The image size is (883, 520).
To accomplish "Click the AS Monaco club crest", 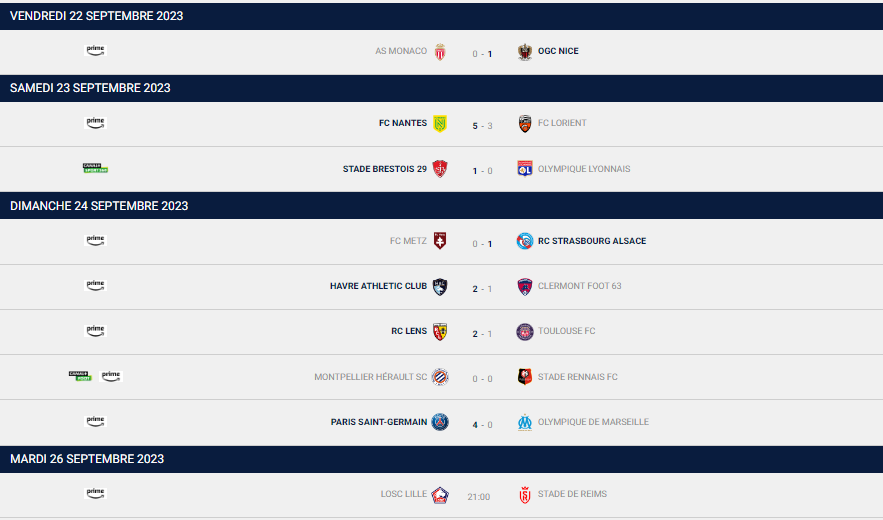I will click(440, 52).
